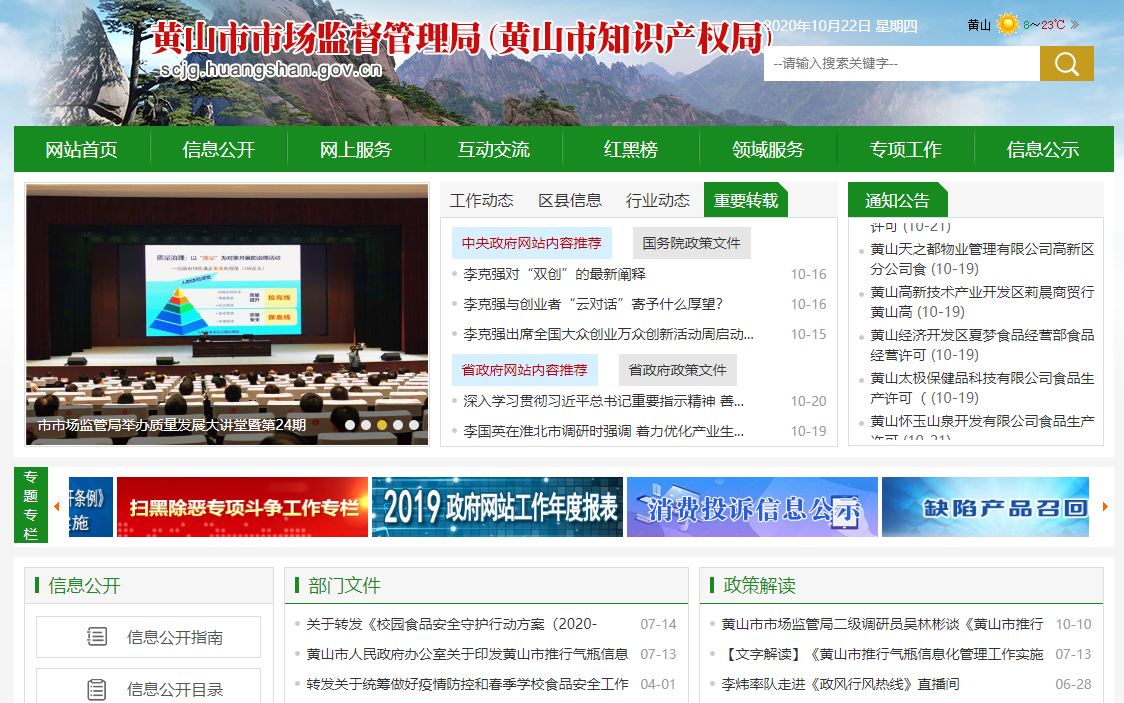Click the sunny weather icon for Huangshan

1007,24
